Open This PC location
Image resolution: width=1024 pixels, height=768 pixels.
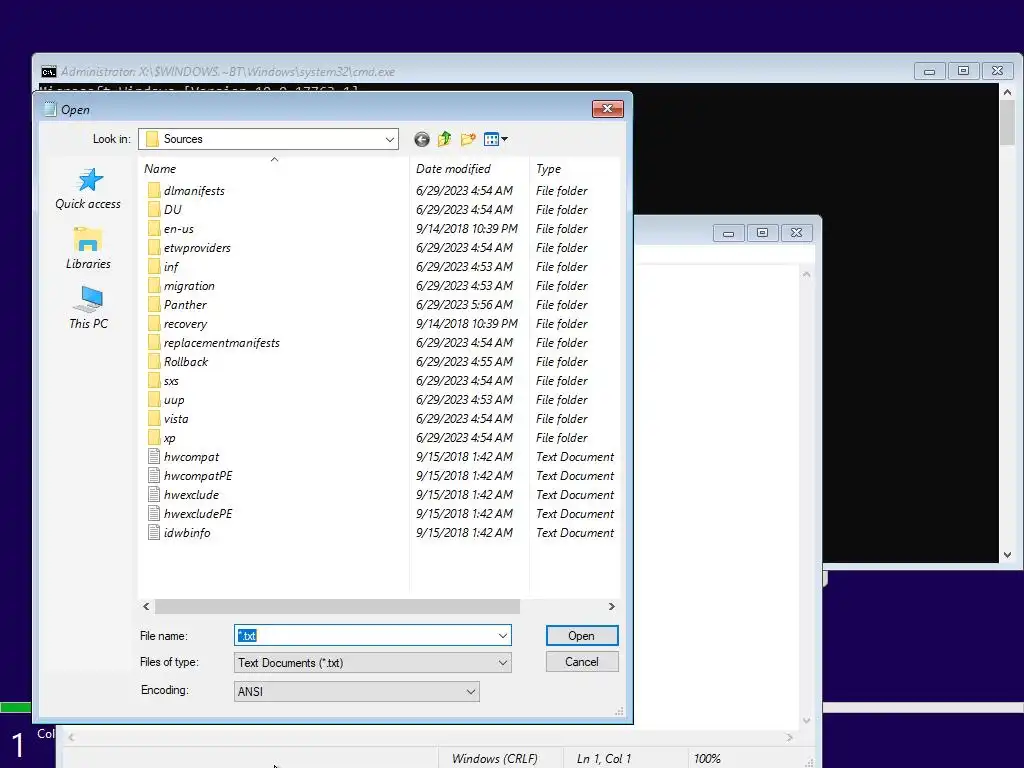(88, 308)
